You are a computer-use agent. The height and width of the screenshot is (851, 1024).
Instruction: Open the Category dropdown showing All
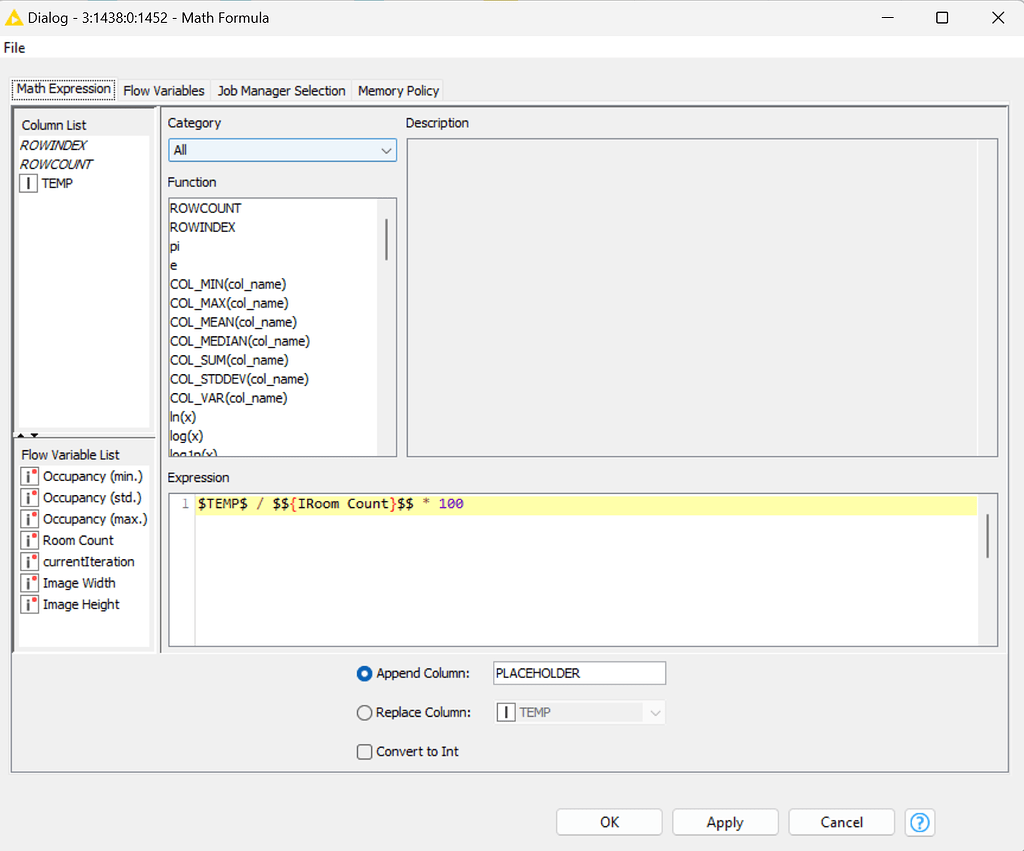tap(282, 150)
